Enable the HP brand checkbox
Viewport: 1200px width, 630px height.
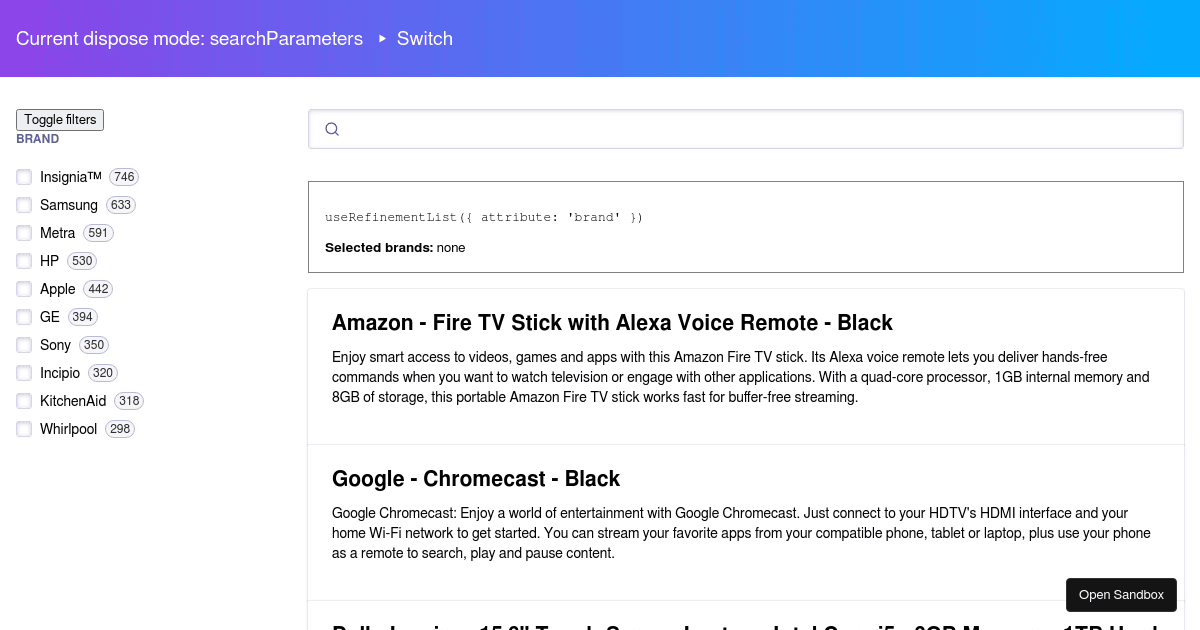click(x=24, y=261)
